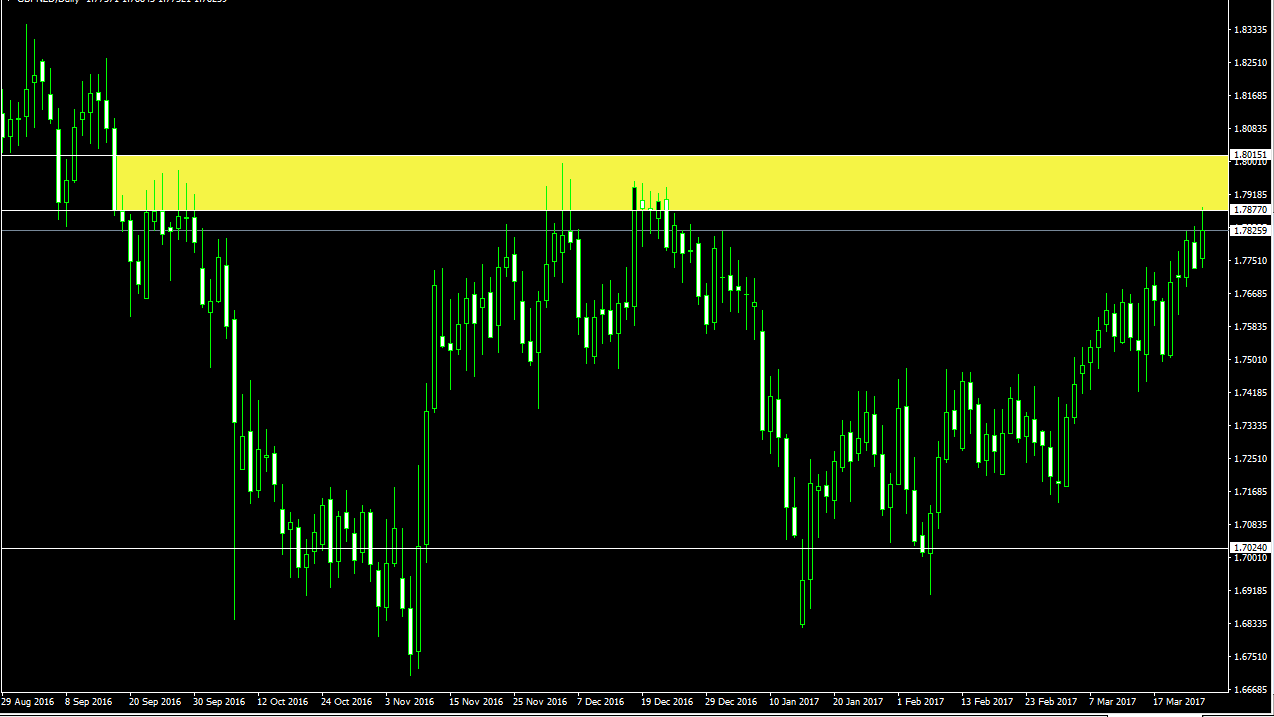Click the 1.78770 price tag
The width and height of the screenshot is (1274, 717).
click(1250, 210)
